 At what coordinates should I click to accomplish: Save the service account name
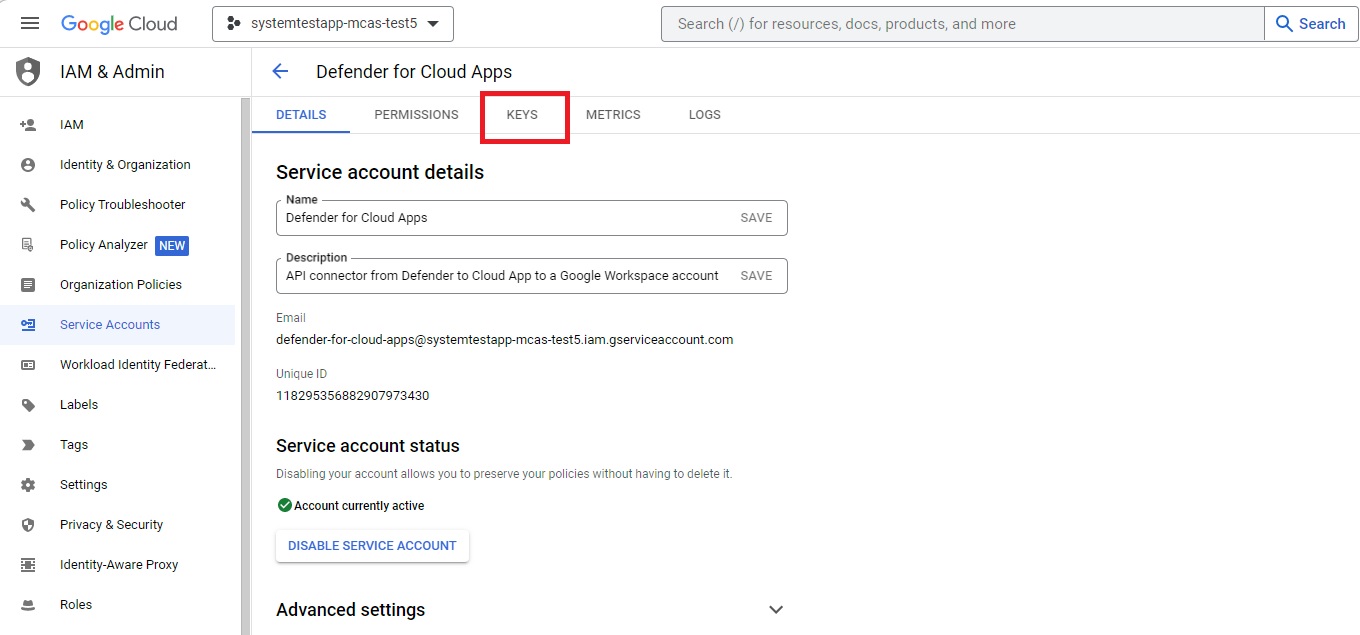[756, 218]
